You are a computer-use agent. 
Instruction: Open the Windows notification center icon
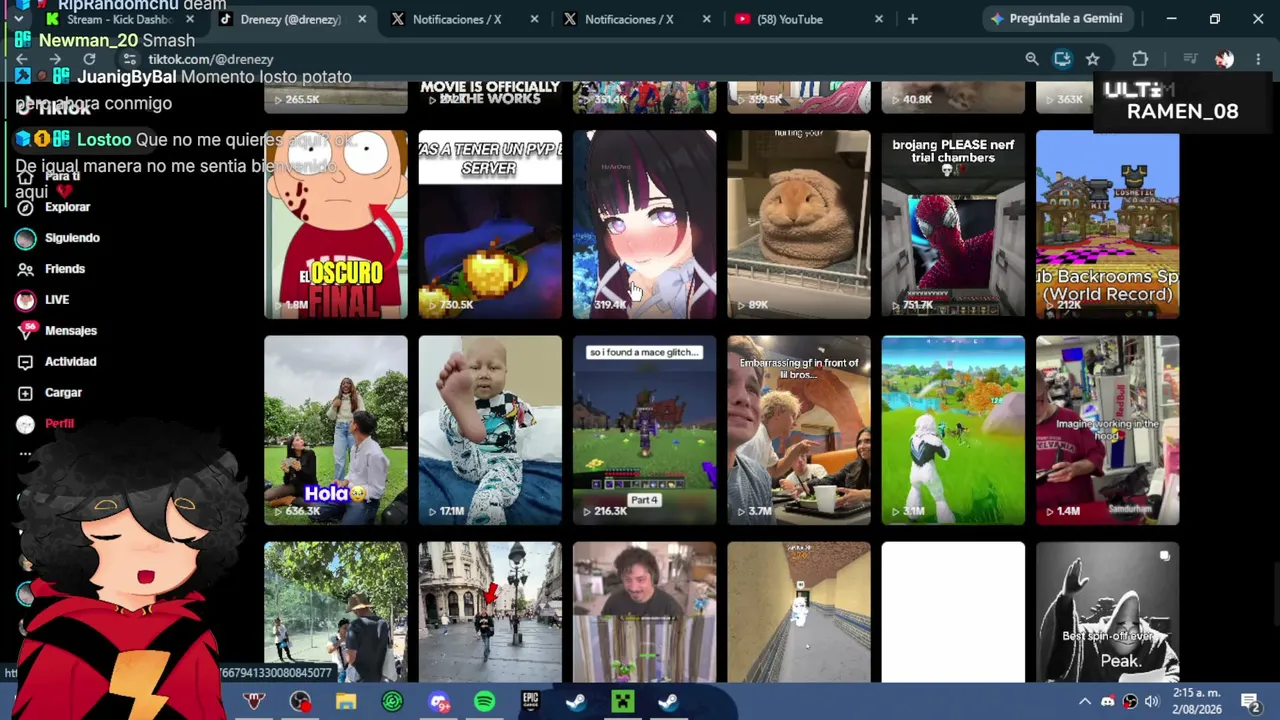pos(1250,702)
